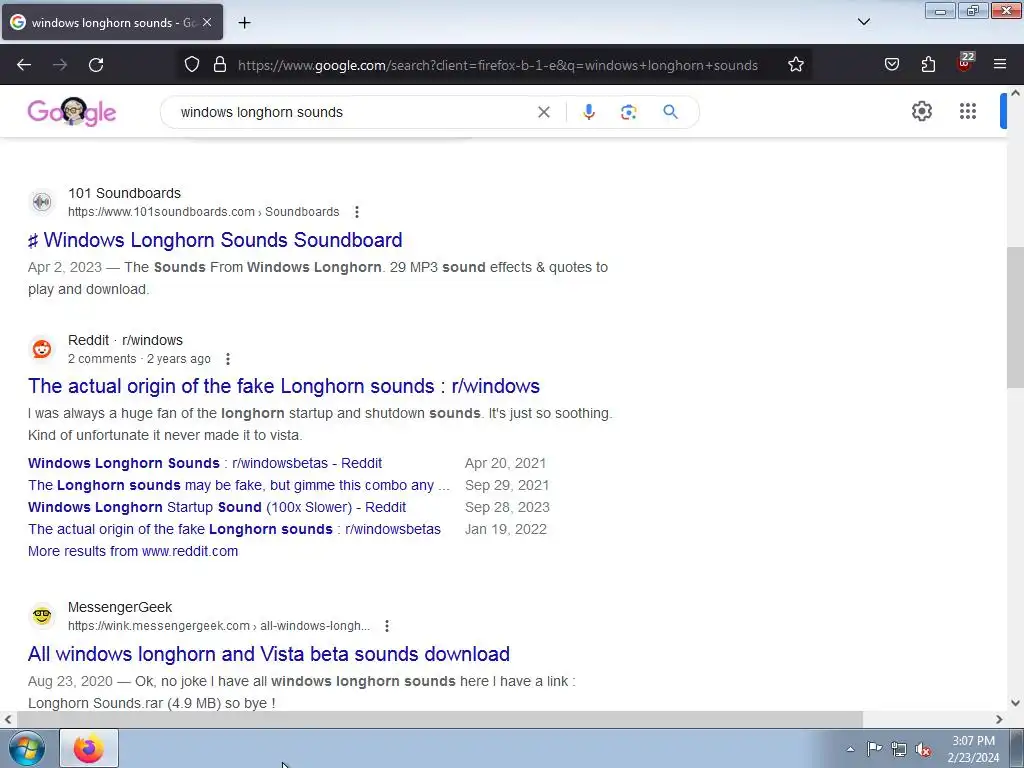
Task: Click the horizontal scrollbar thumb
Action: [438, 720]
